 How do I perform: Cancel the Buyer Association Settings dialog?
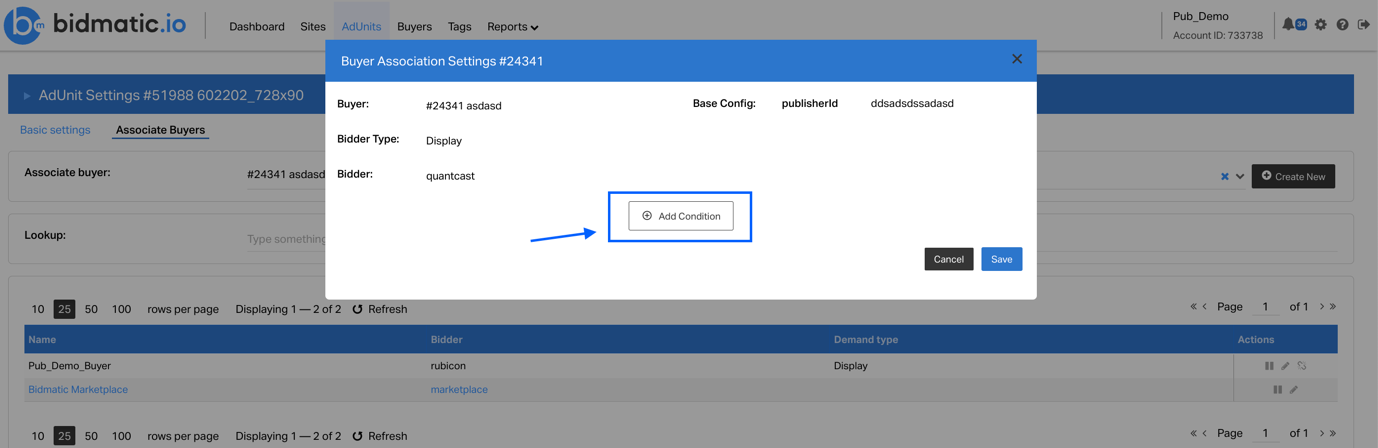pyautogui.click(x=948, y=259)
